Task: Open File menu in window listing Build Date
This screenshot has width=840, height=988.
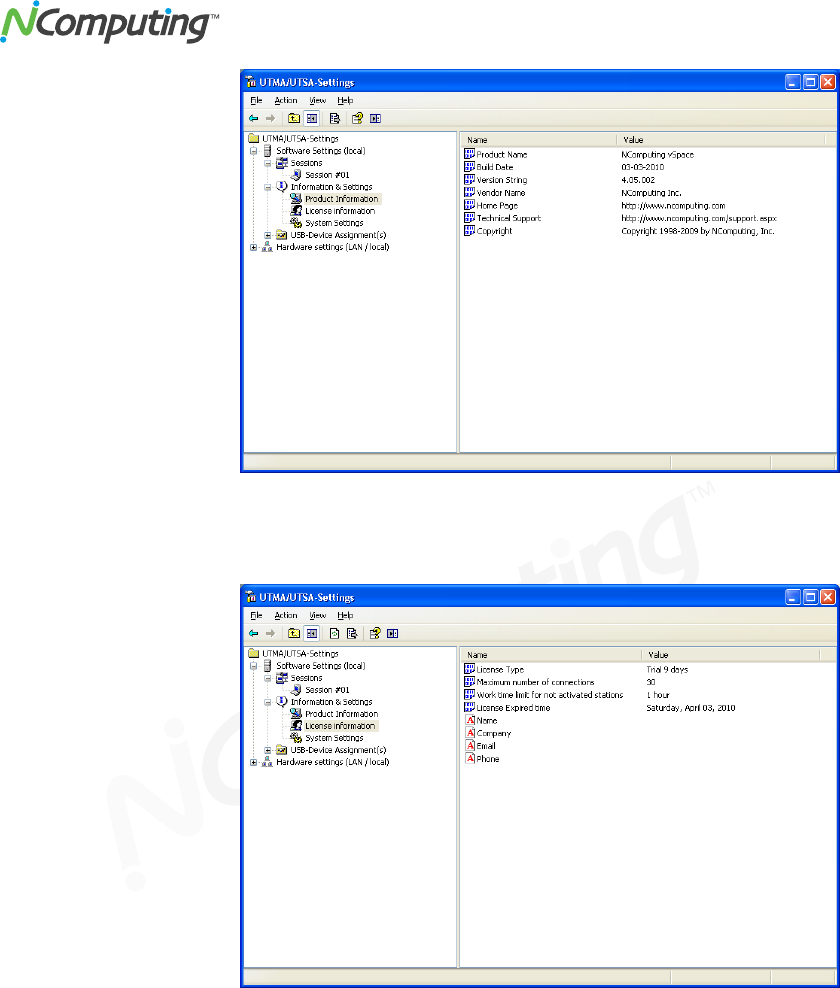Action: (256, 100)
